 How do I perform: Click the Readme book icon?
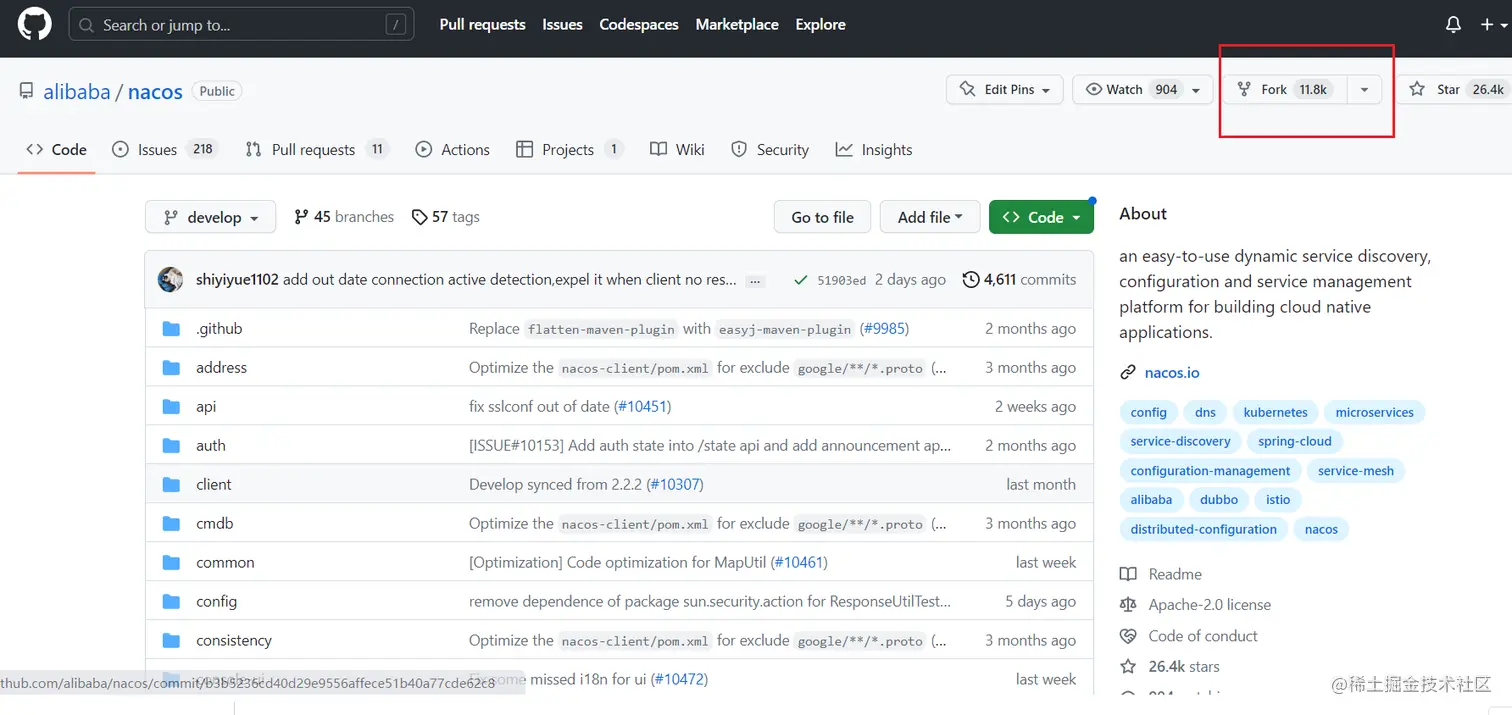point(1128,574)
